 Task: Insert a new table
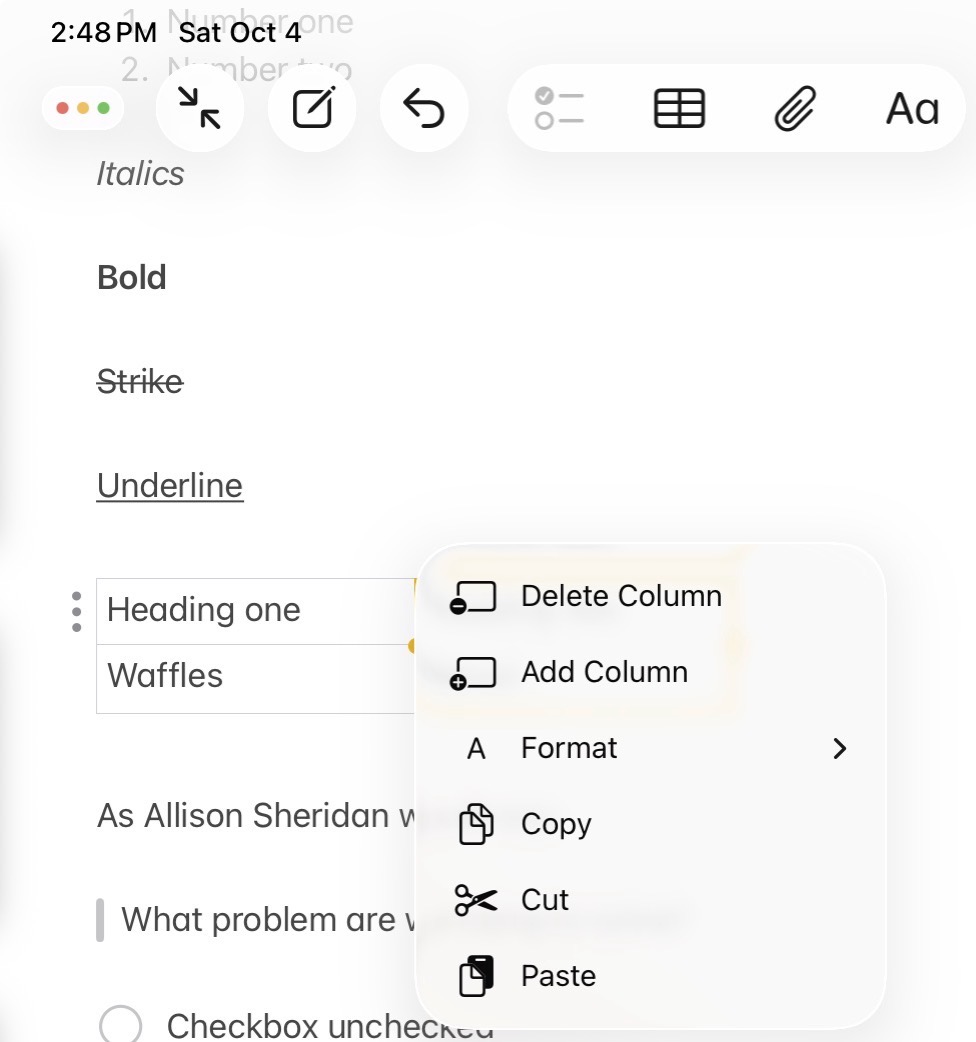[x=678, y=108]
